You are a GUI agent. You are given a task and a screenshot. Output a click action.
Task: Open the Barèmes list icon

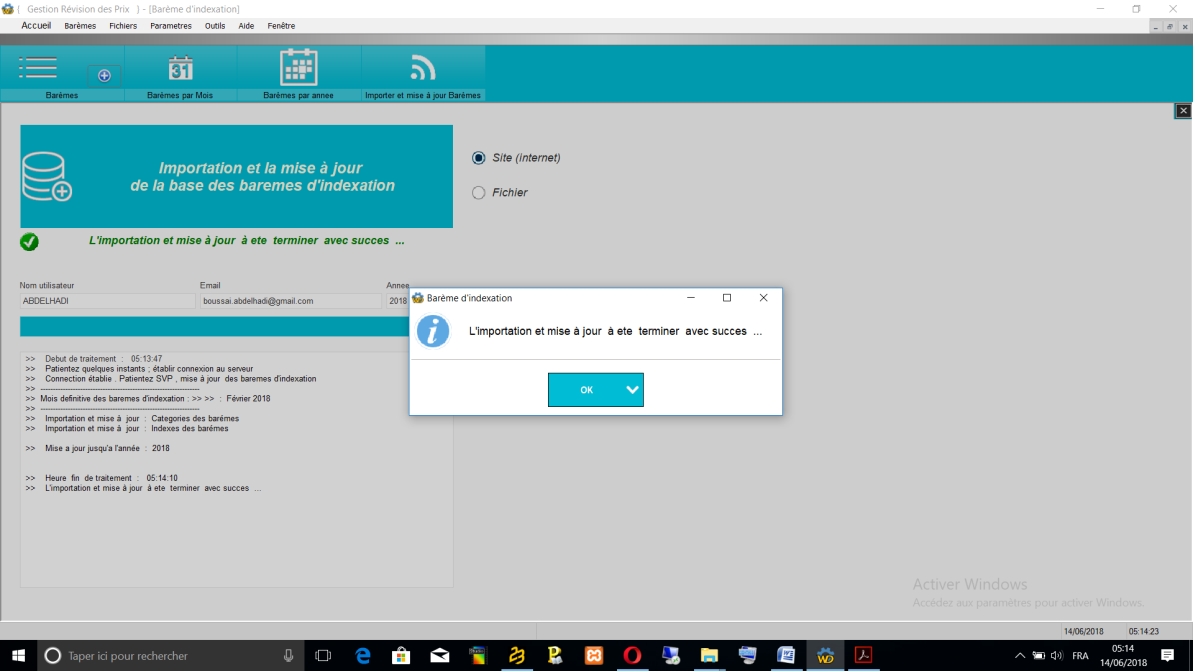pyautogui.click(x=38, y=68)
